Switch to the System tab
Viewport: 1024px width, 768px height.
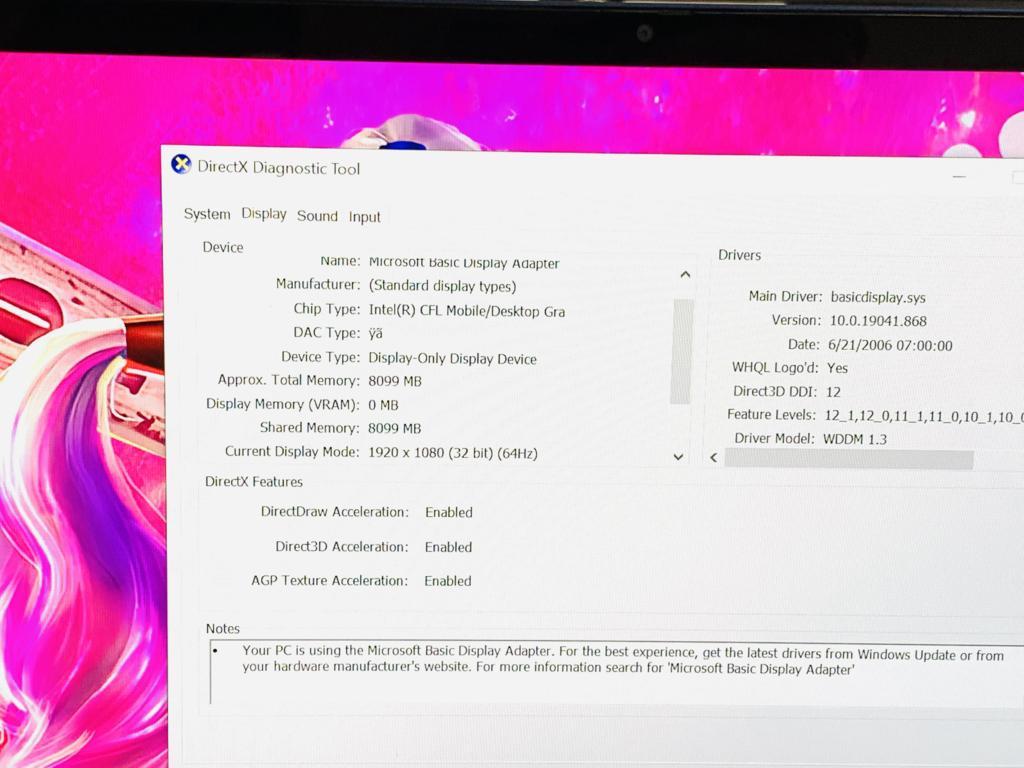pos(207,214)
